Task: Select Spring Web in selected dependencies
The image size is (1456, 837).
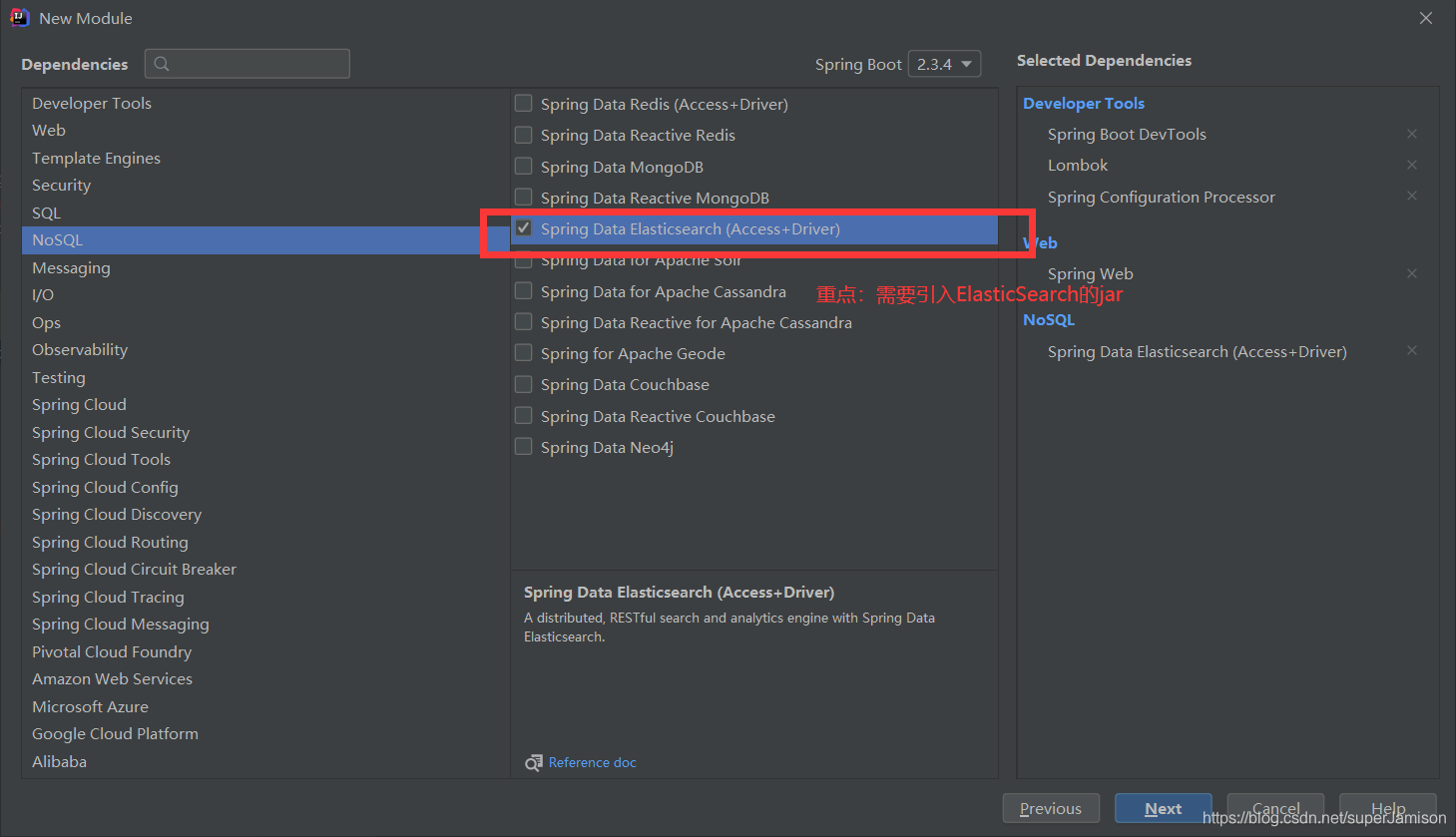Action: tap(1090, 273)
